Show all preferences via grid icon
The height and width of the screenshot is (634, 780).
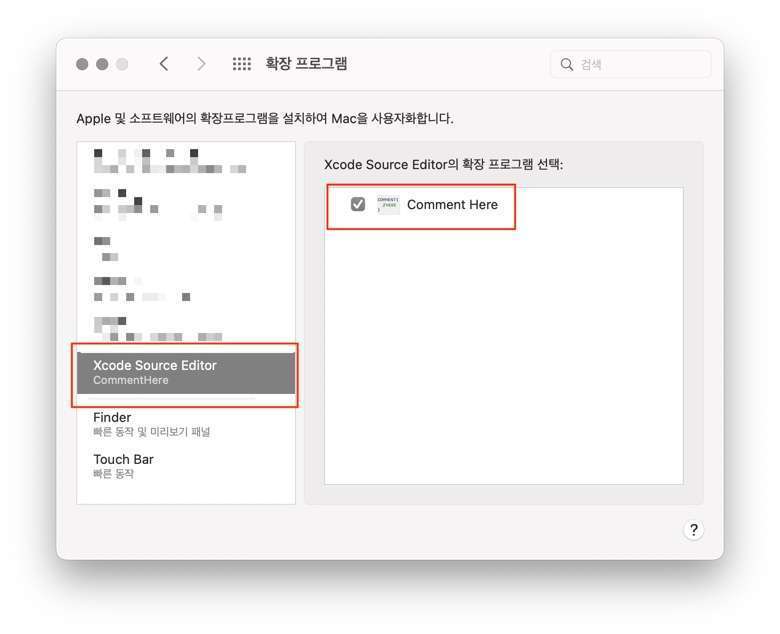click(242, 64)
